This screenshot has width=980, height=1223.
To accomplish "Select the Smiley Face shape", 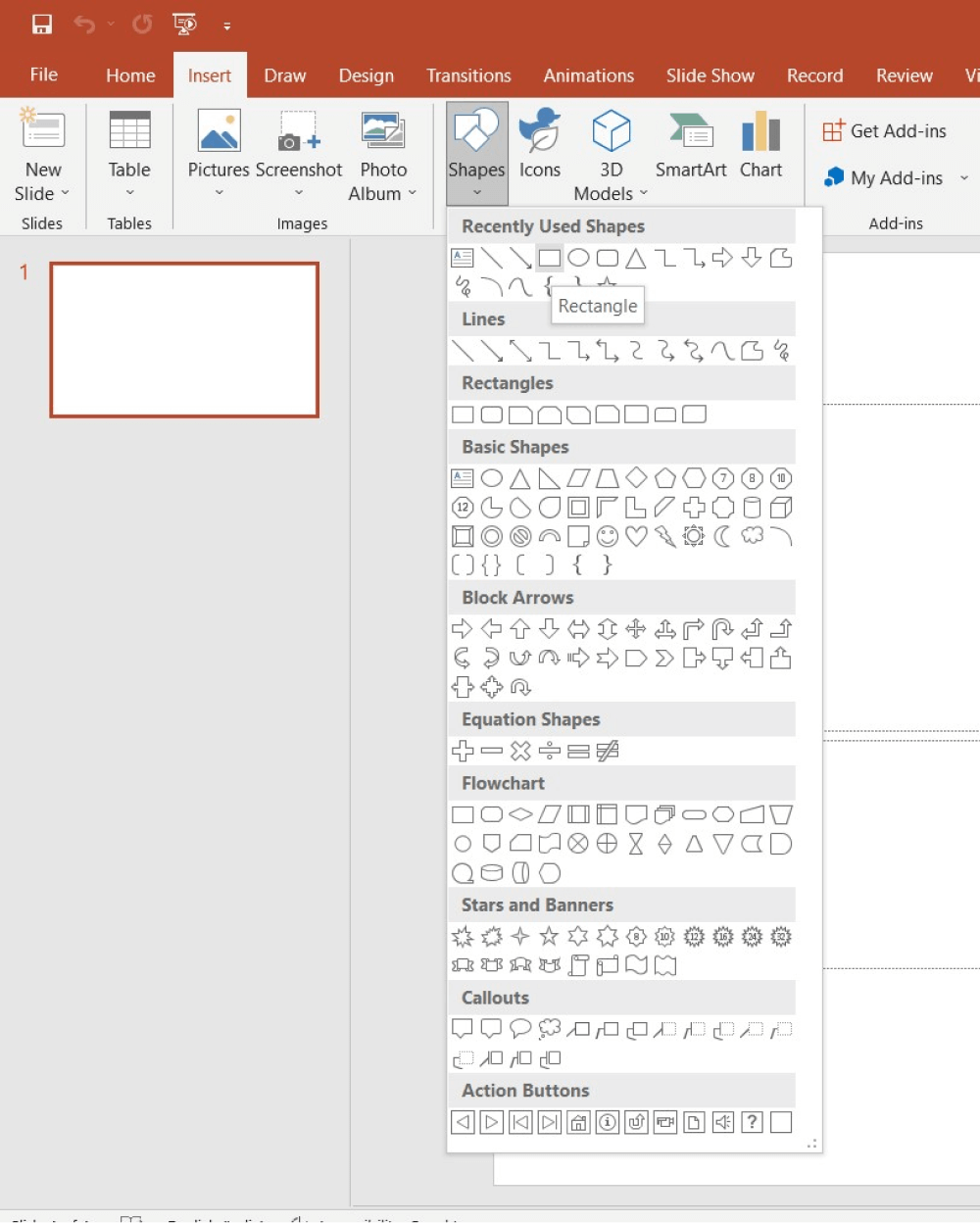I will click(609, 536).
